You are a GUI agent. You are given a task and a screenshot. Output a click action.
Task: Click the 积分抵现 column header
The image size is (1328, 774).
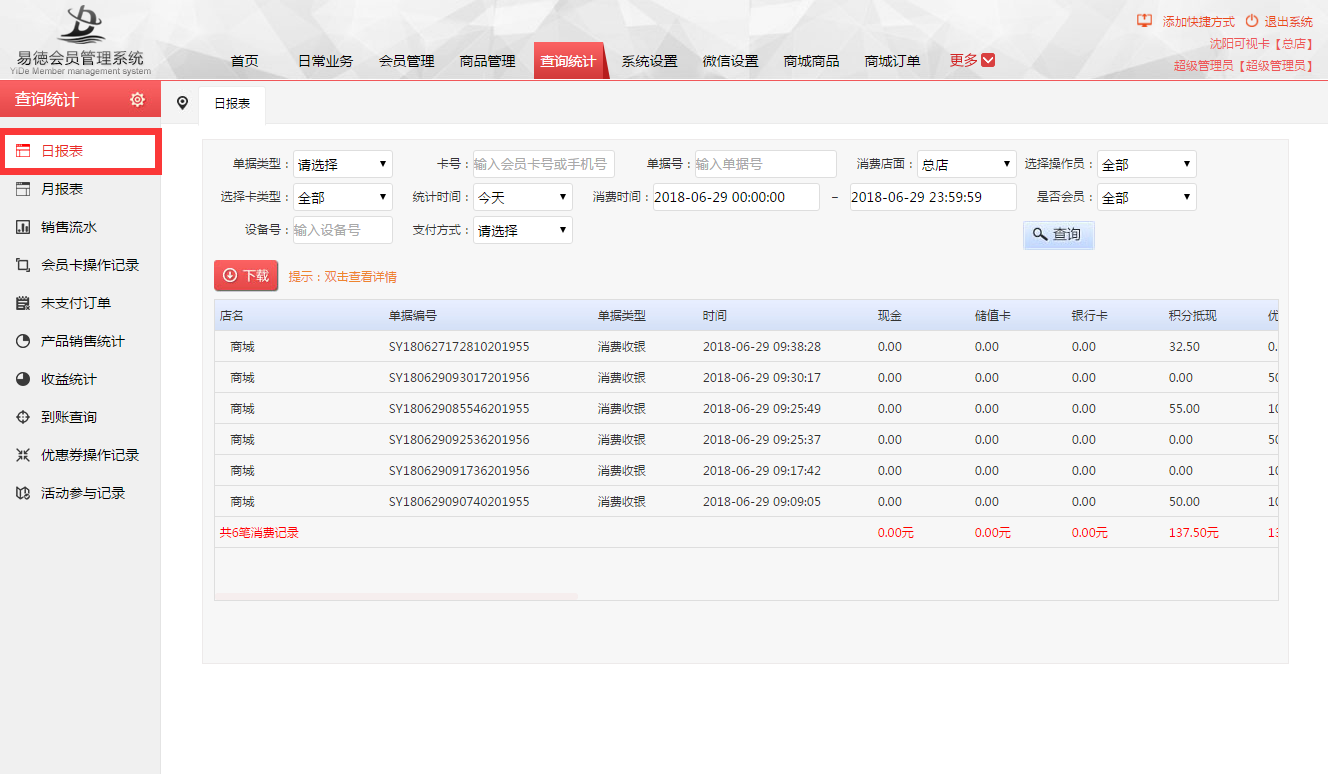(1193, 315)
